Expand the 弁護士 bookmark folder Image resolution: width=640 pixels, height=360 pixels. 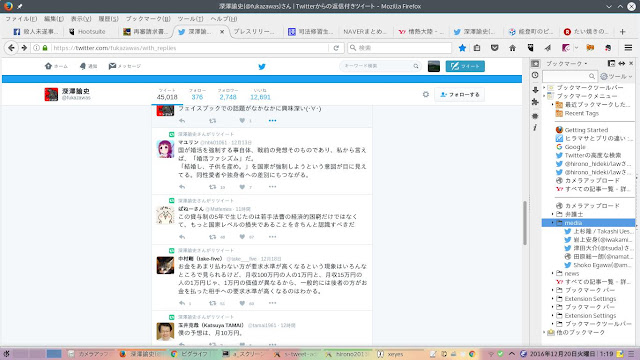click(x=553, y=214)
